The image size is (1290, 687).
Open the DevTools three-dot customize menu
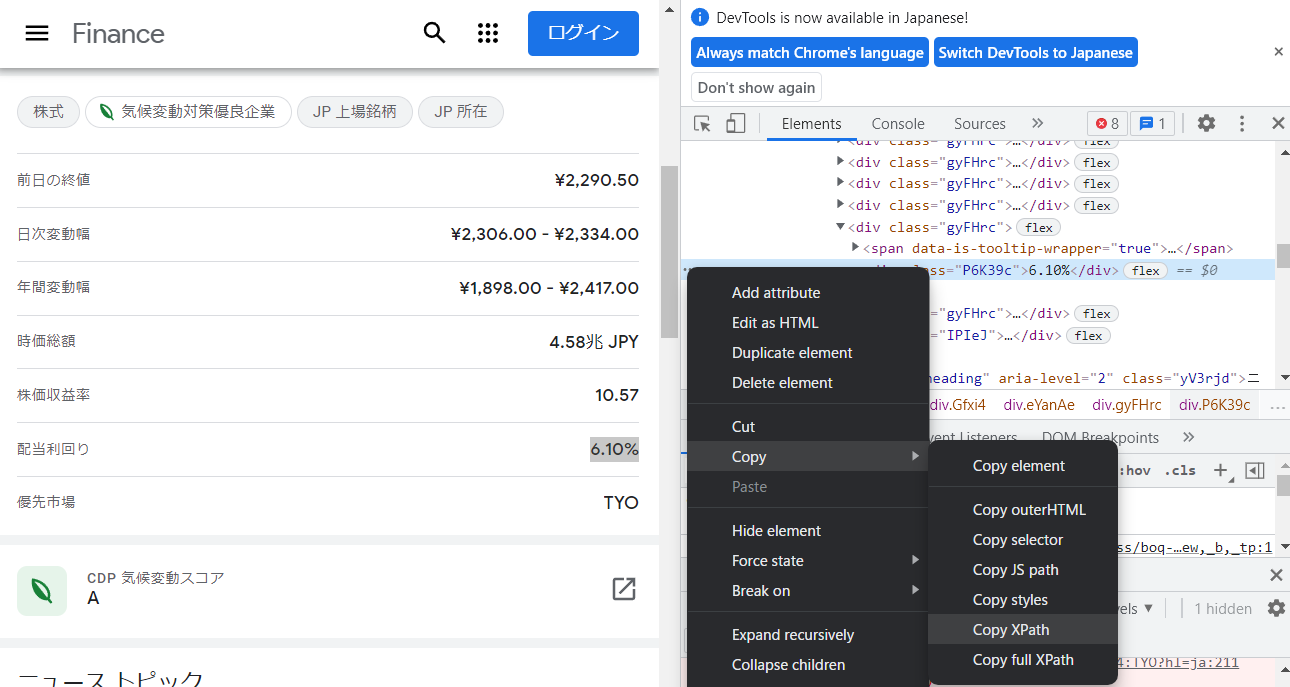pos(1242,123)
